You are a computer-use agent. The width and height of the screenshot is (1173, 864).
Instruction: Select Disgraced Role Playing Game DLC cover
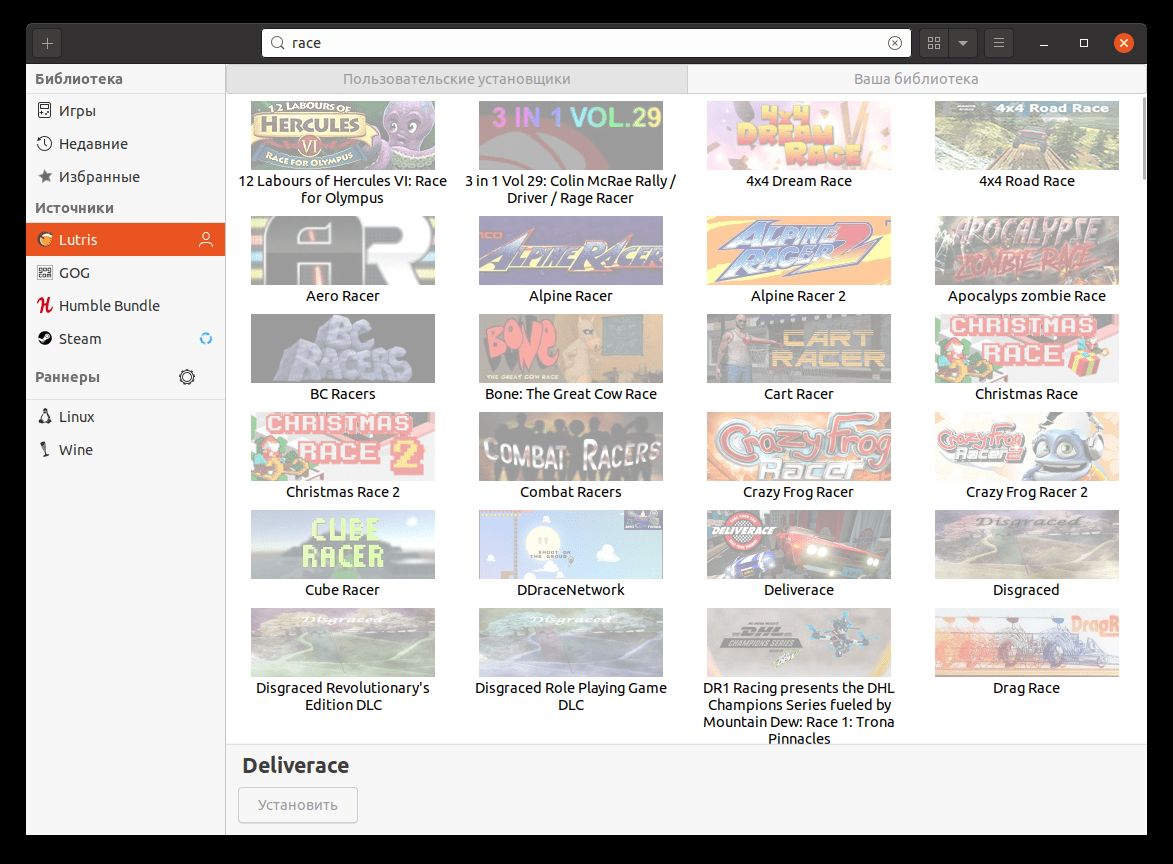point(571,643)
